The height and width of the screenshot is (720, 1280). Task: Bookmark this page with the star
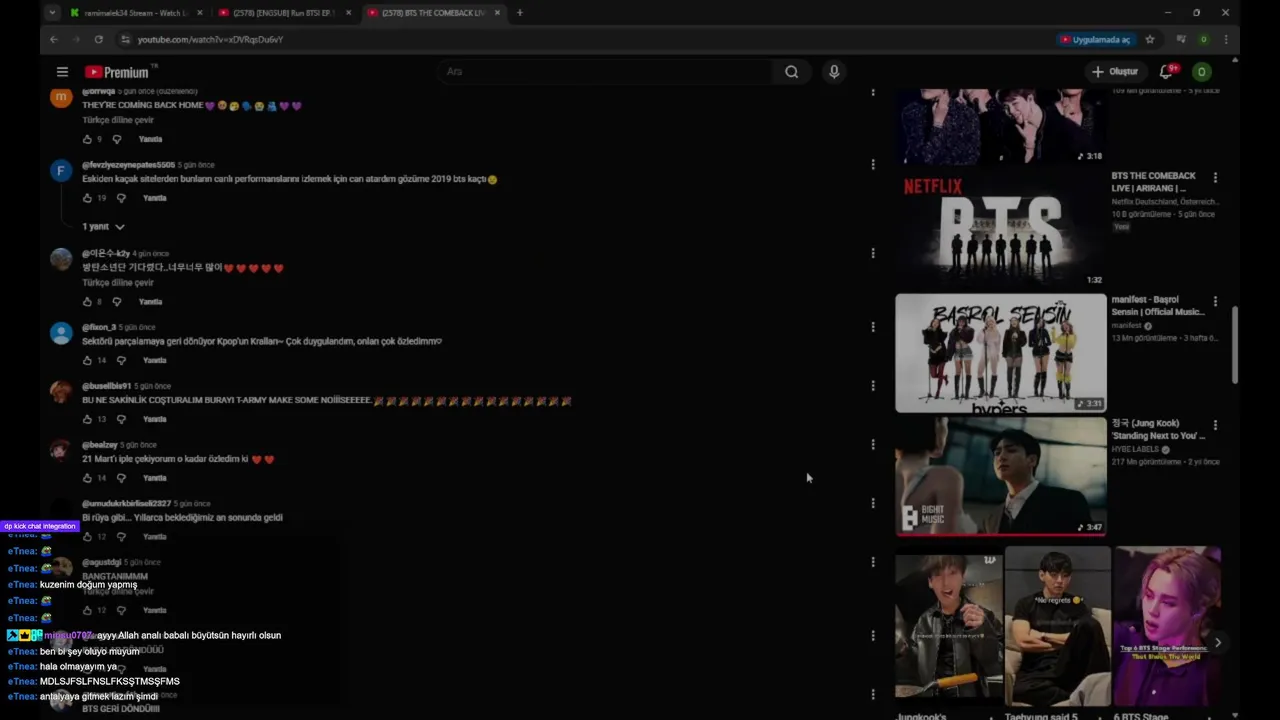pos(1150,39)
